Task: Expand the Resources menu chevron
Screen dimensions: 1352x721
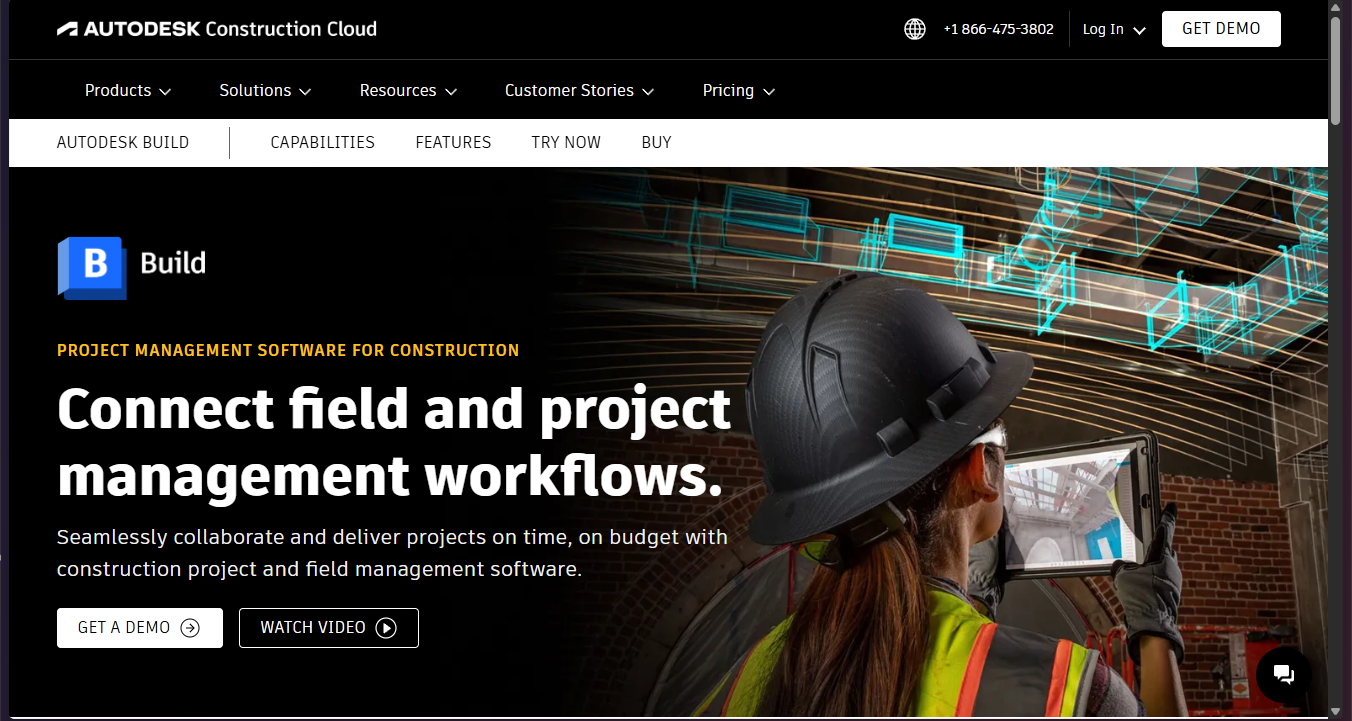Action: coord(451,91)
